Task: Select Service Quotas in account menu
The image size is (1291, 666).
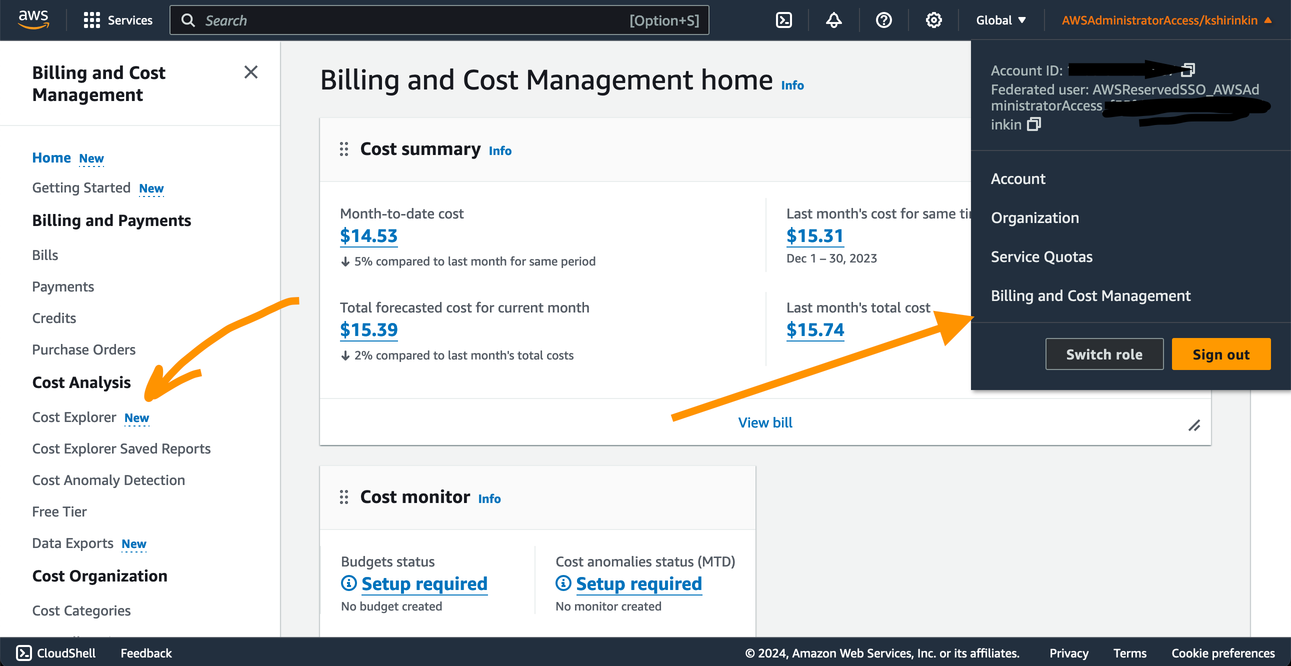Action: coord(1042,257)
